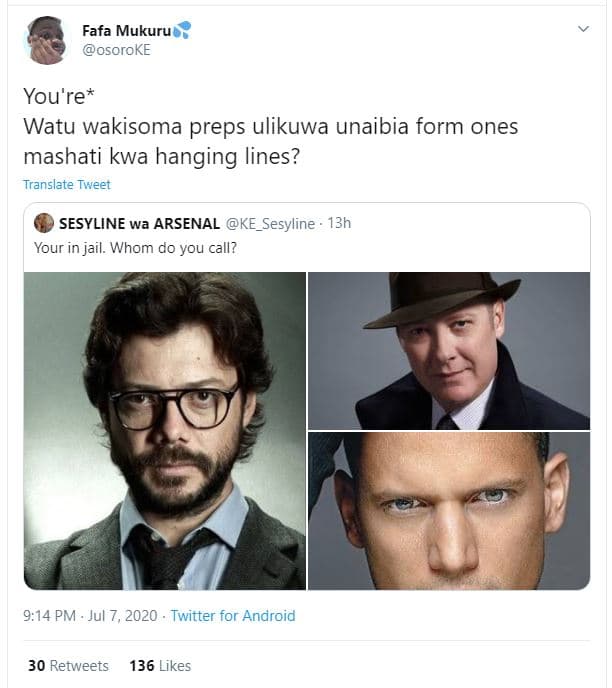Open the man in fedora hat photo

pos(448,351)
